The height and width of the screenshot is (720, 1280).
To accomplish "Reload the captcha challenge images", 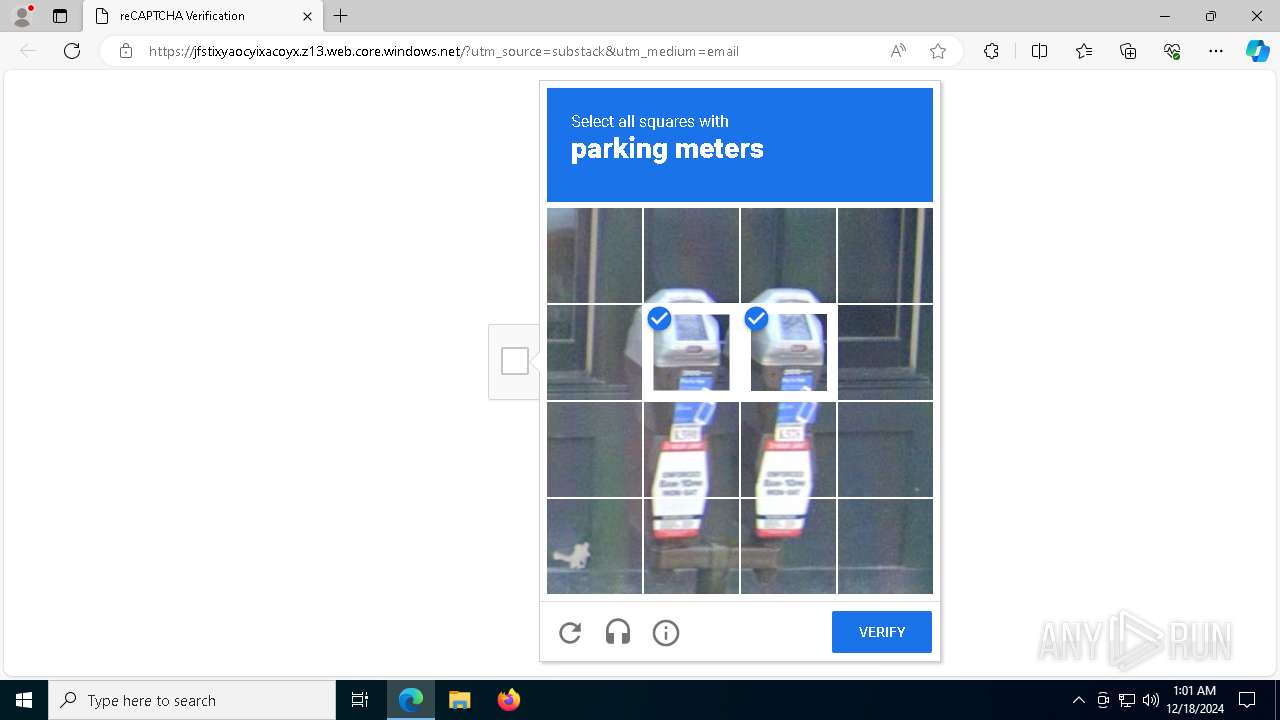I will 570,632.
